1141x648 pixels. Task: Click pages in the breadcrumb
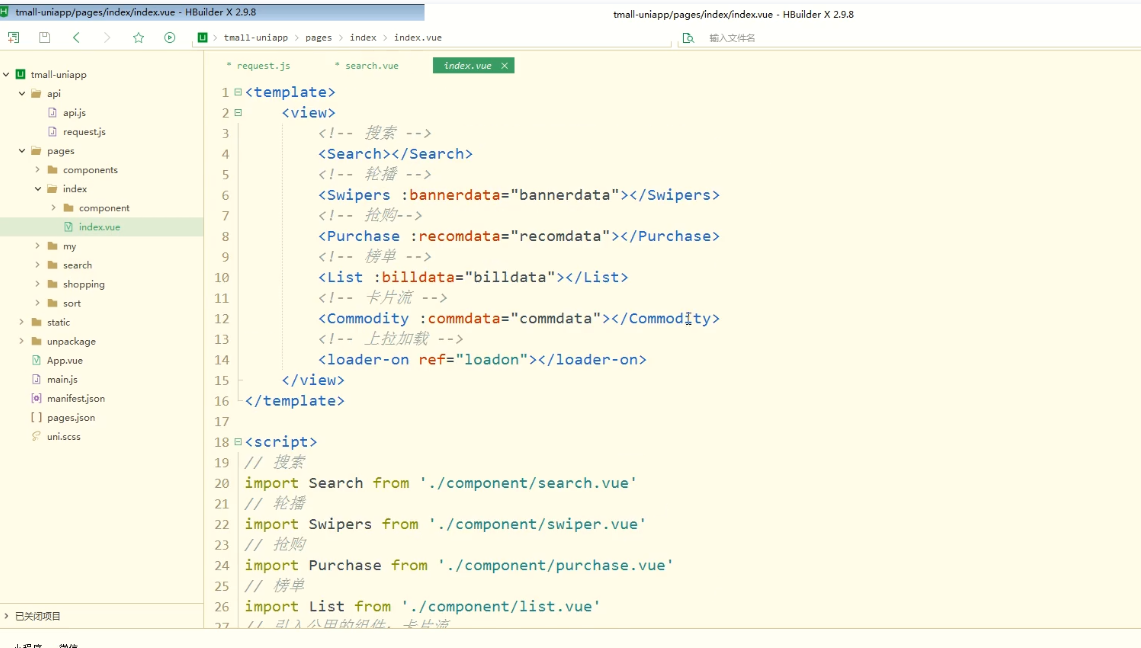[318, 38]
